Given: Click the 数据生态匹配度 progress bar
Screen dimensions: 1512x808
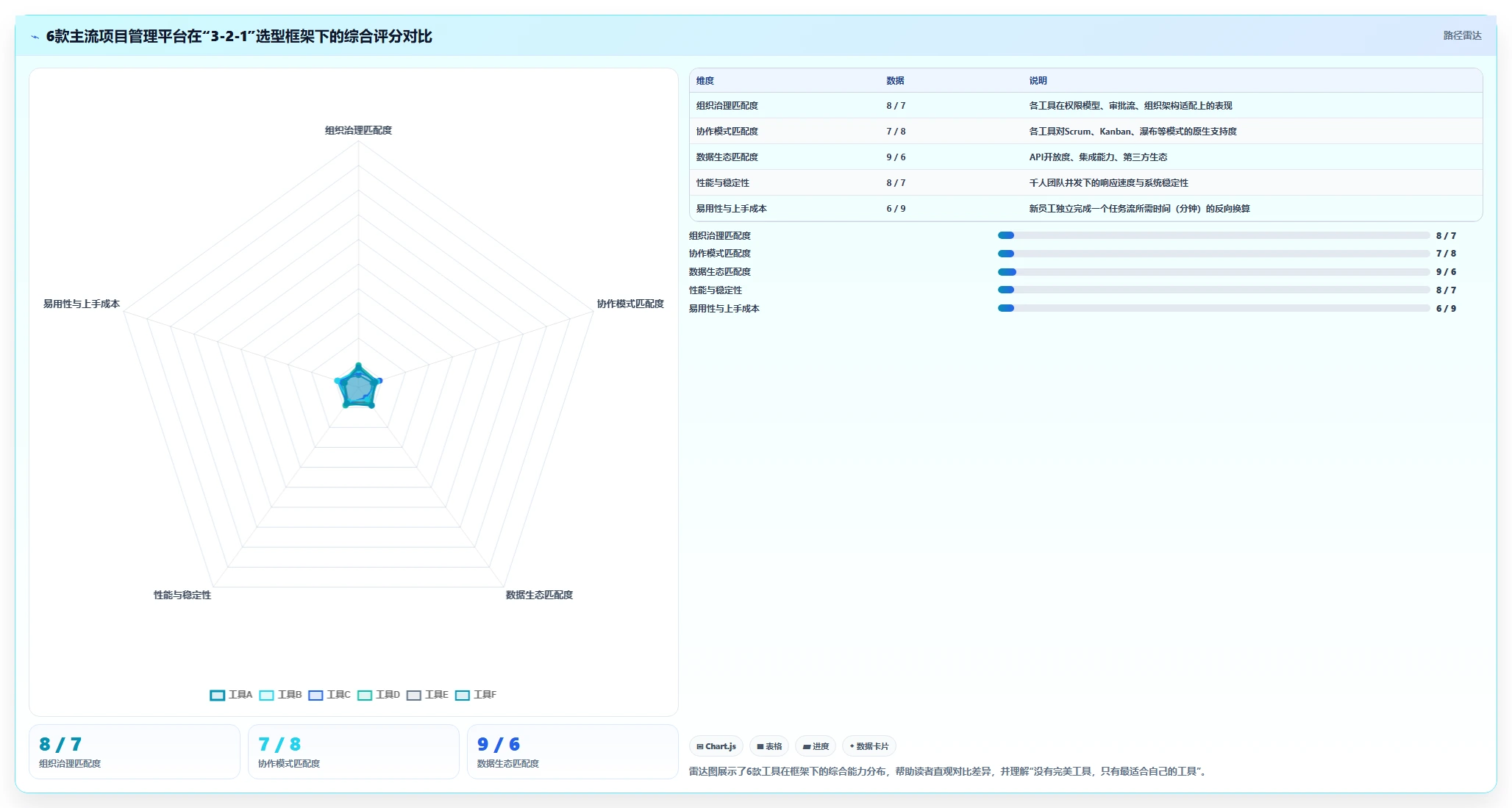Looking at the screenshot, I should coord(1213,272).
